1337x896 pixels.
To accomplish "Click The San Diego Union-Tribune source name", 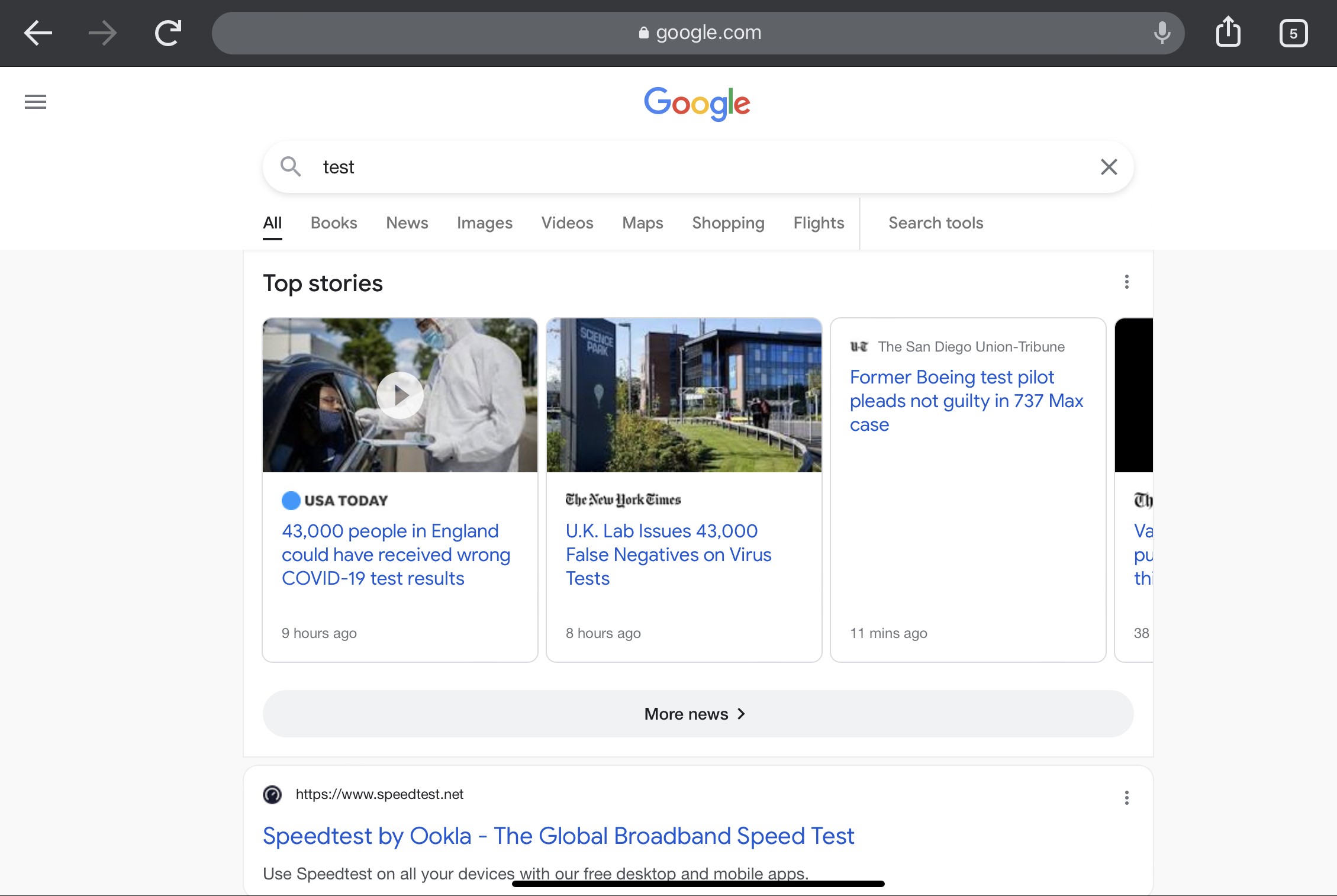I will coord(971,347).
